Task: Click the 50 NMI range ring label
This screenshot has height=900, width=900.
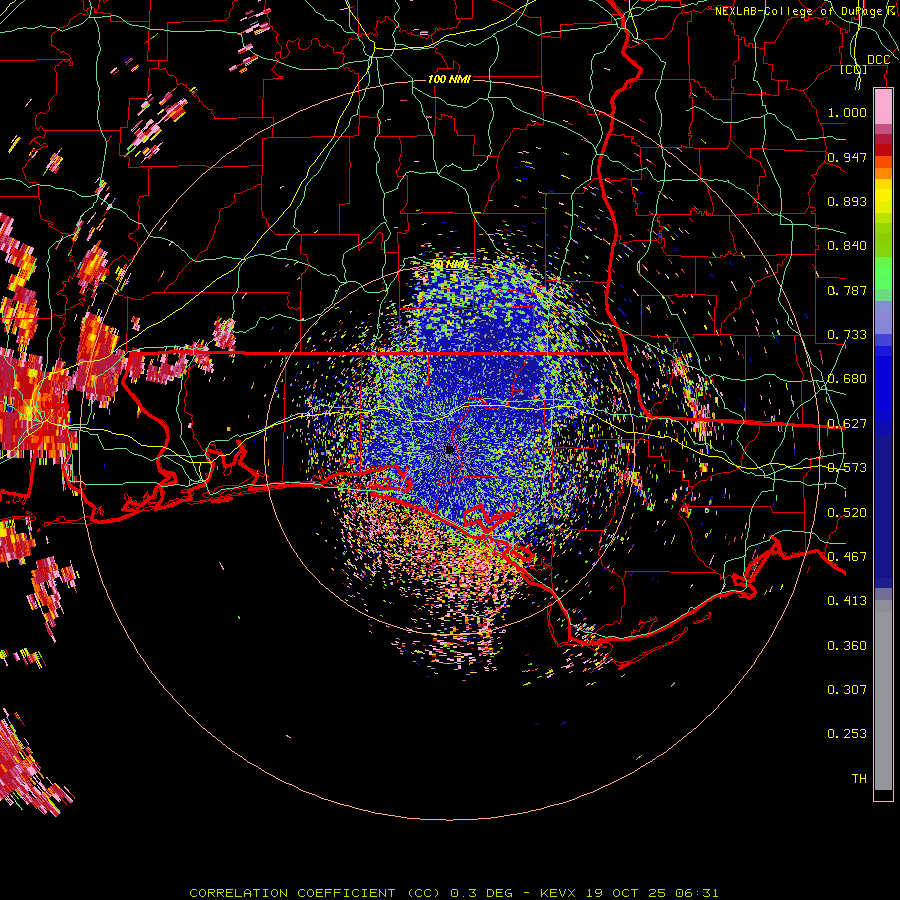Action: (449, 264)
